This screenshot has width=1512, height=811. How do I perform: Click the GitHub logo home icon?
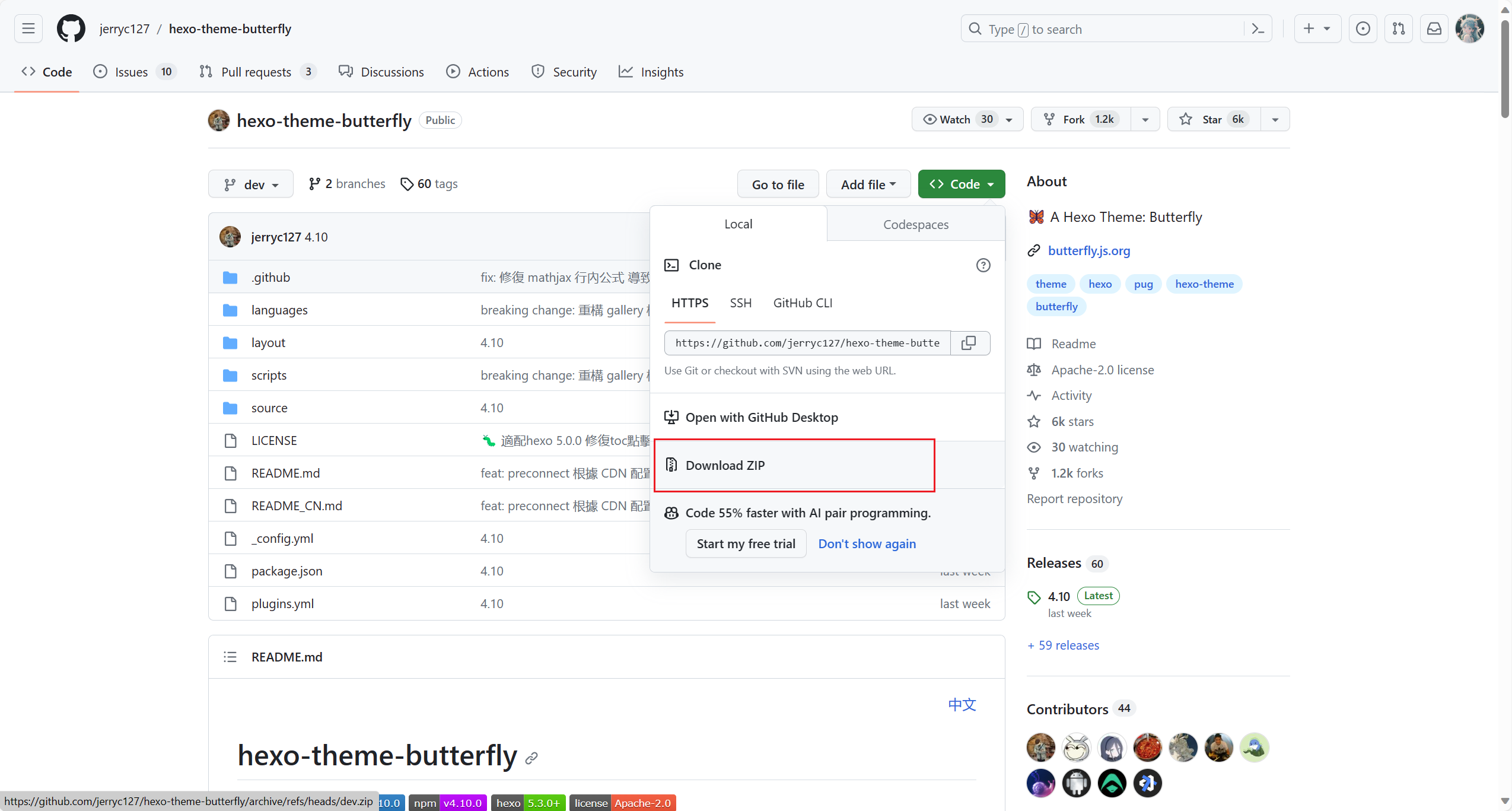click(x=71, y=28)
